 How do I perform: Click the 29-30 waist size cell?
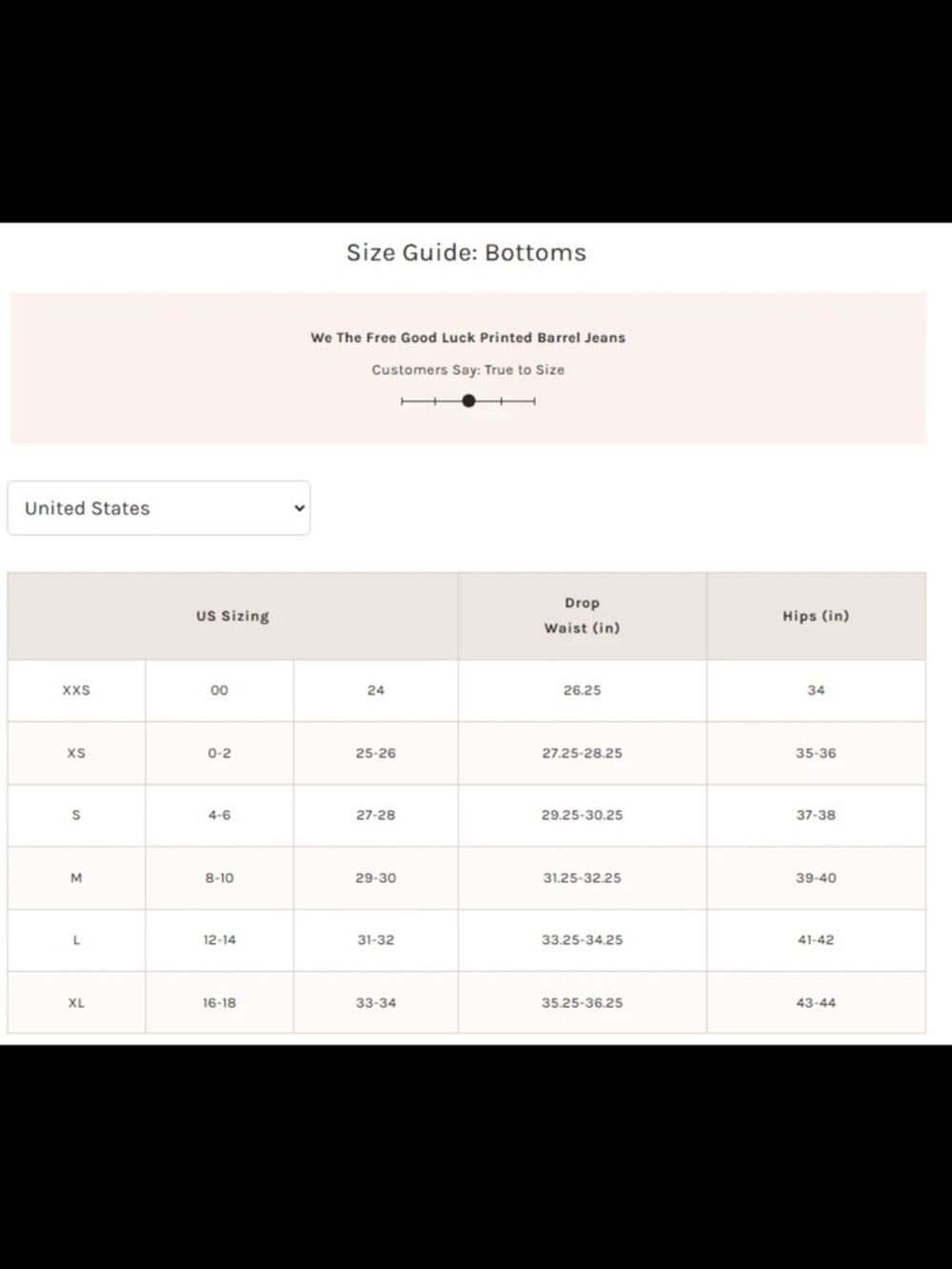tap(376, 878)
